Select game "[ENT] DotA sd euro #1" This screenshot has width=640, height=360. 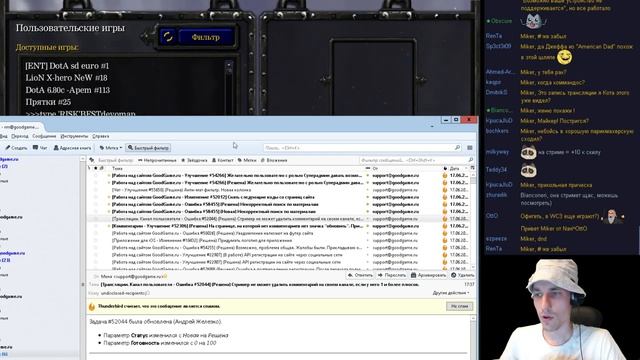[67, 66]
